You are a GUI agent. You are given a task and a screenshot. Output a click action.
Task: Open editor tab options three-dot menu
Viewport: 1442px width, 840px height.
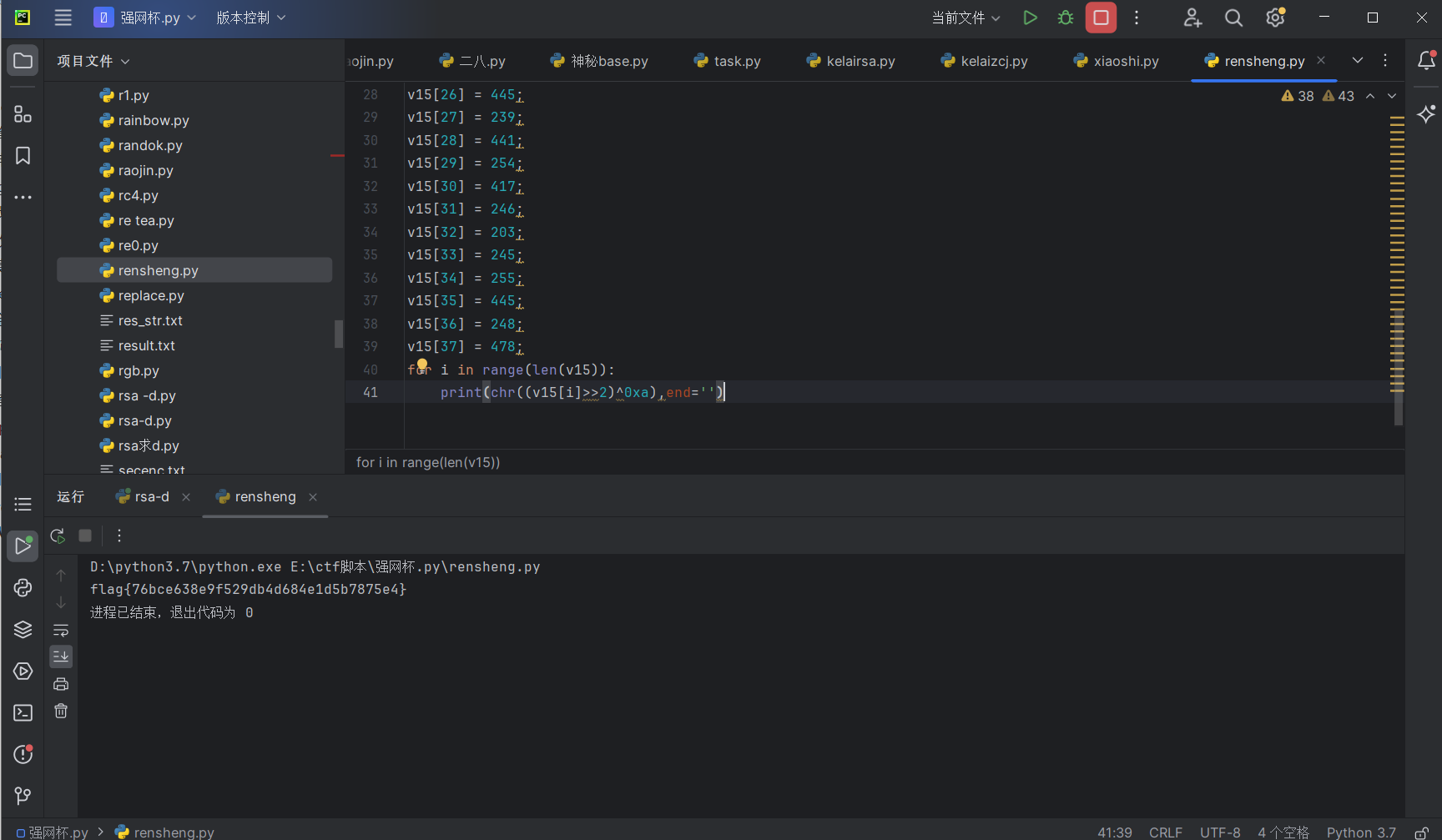tap(1385, 60)
